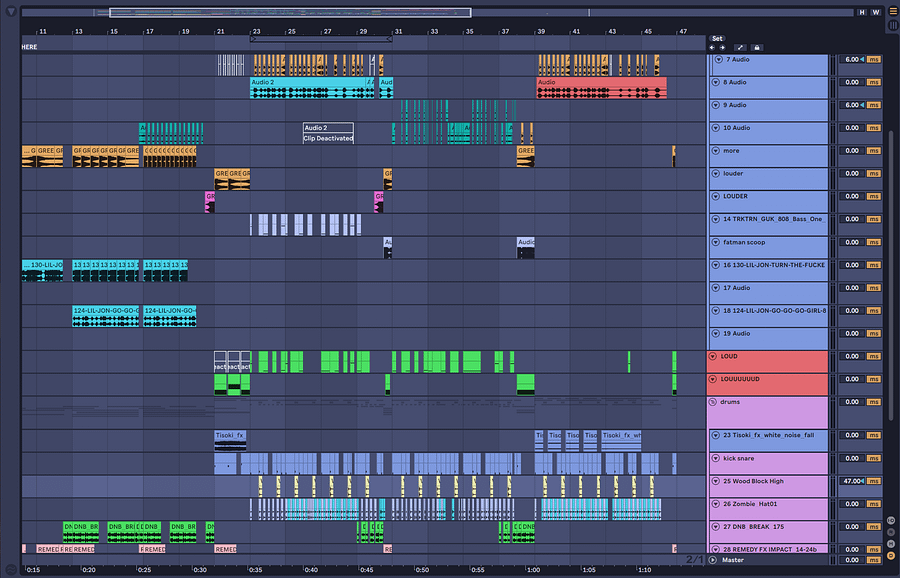Select first 124-LIL-JON-GO-GO clip
Viewport: 900px width, 578px height.
click(x=106, y=316)
